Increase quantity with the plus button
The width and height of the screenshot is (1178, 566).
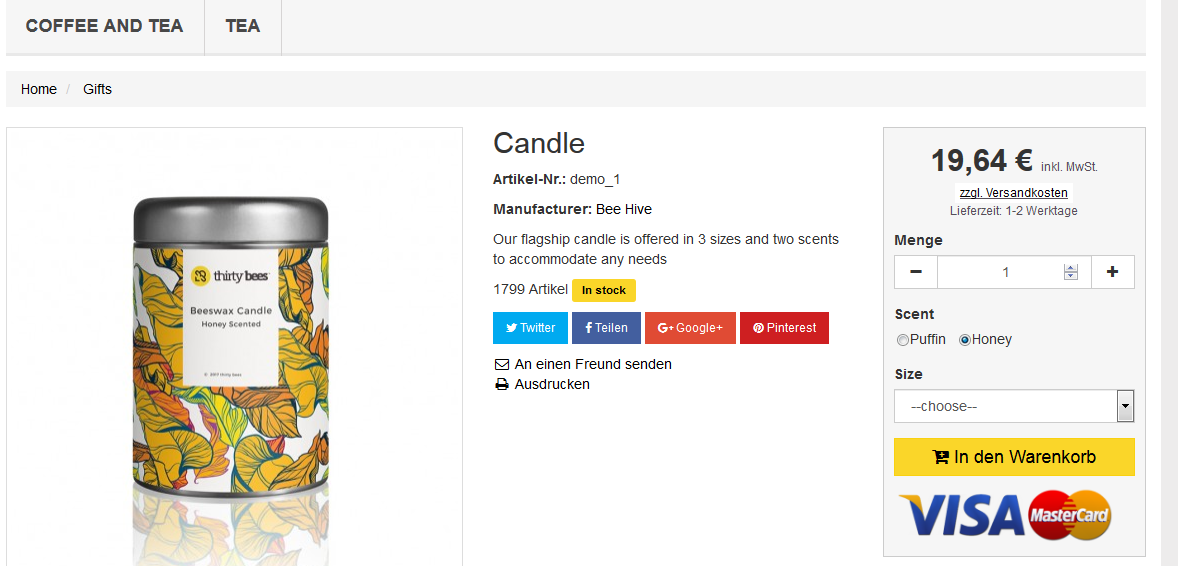click(1112, 272)
